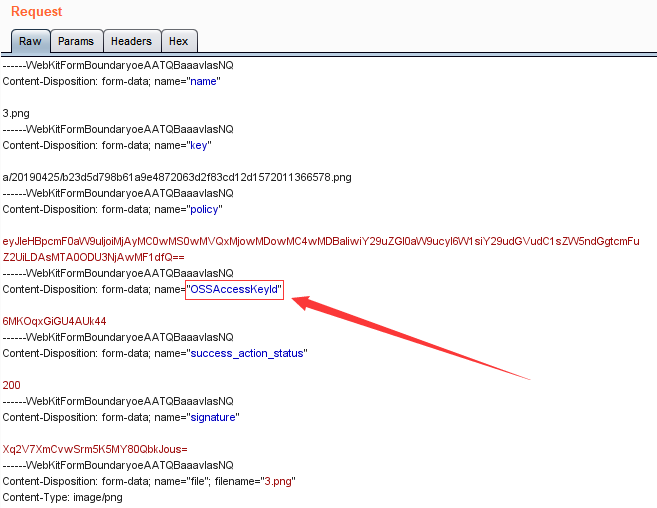Image resolution: width=657 pixels, height=508 pixels.
Task: Click the signature field name
Action: tap(213, 417)
